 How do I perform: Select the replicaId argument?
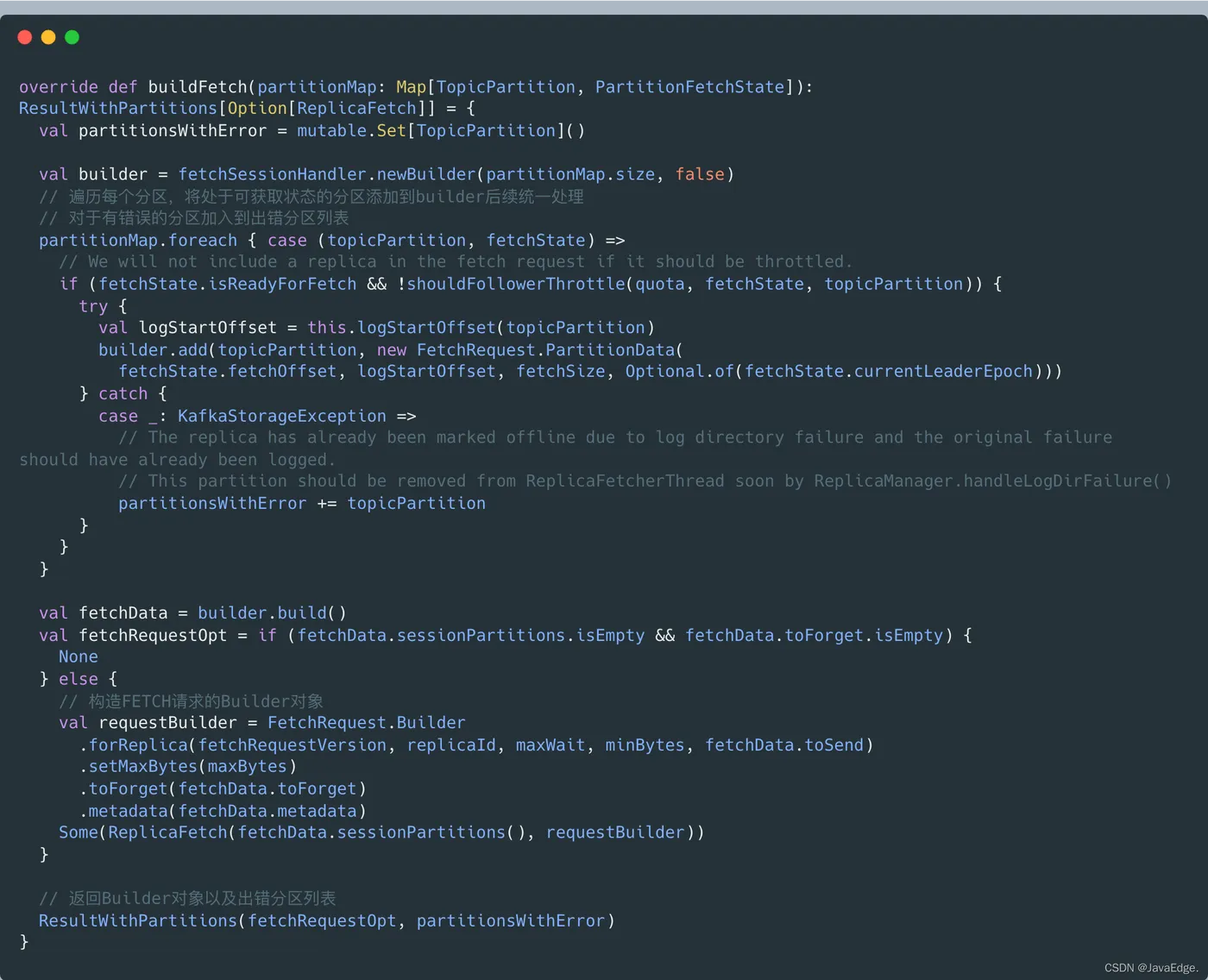pyautogui.click(x=451, y=745)
